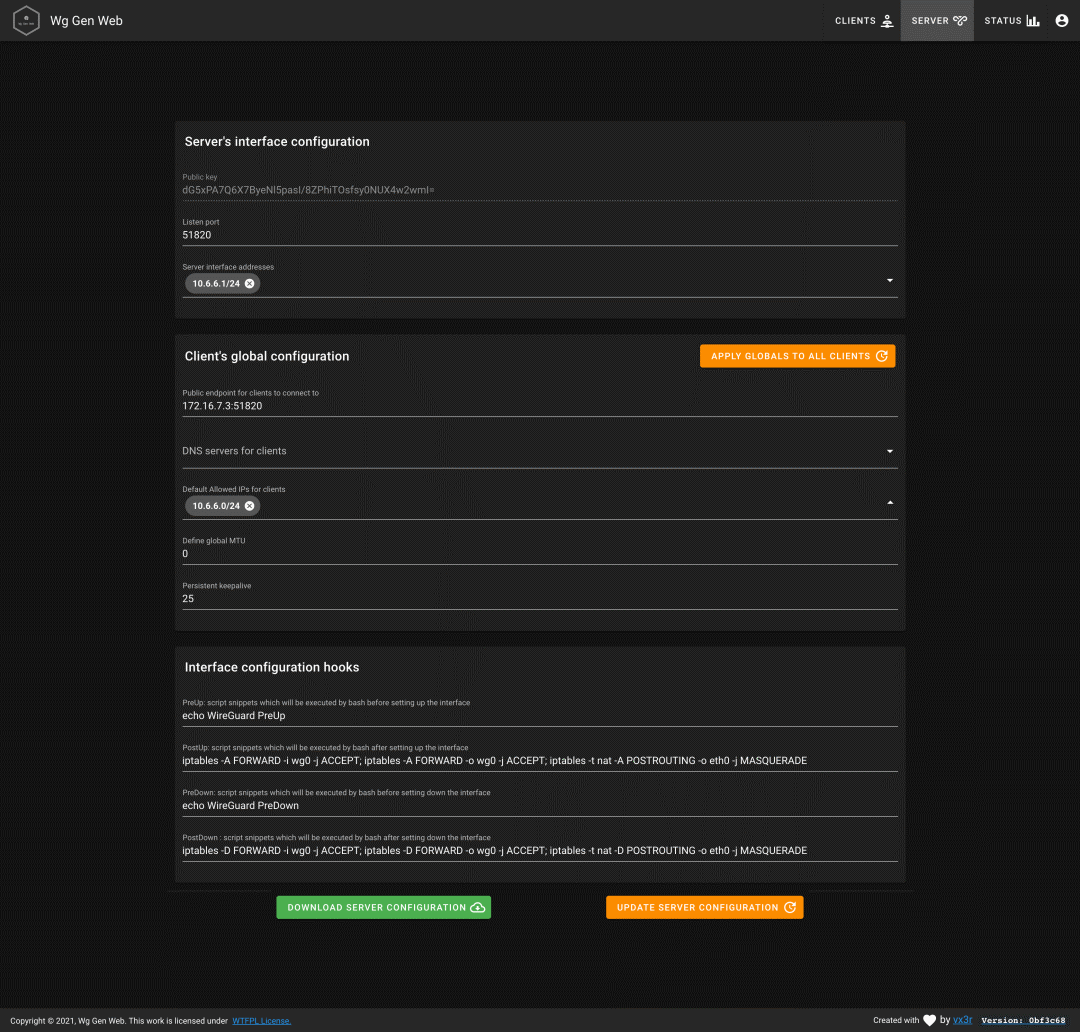Click the Version 0bf3c68 link
Image resolution: width=1080 pixels, height=1032 pixels.
1023,1021
